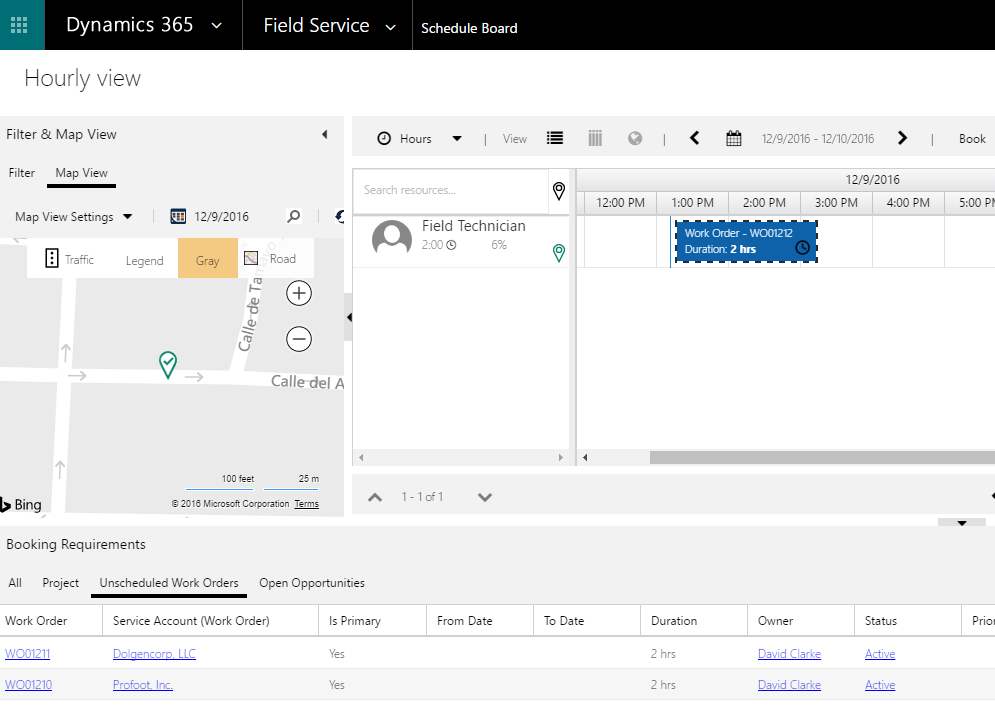Sort by the Work Order column header
The width and height of the screenshot is (995, 710).
pyautogui.click(x=51, y=621)
